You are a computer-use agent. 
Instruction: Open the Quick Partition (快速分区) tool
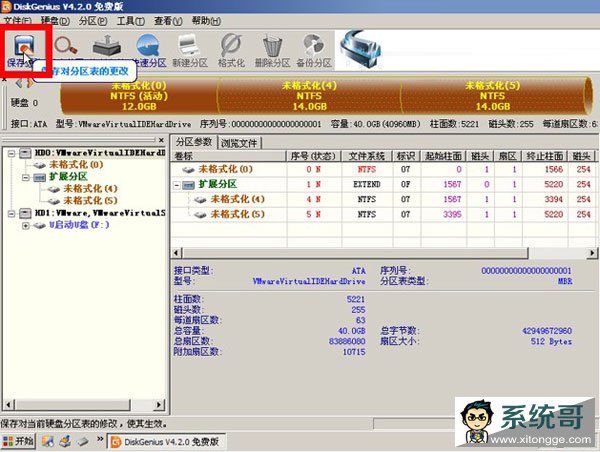coord(148,50)
